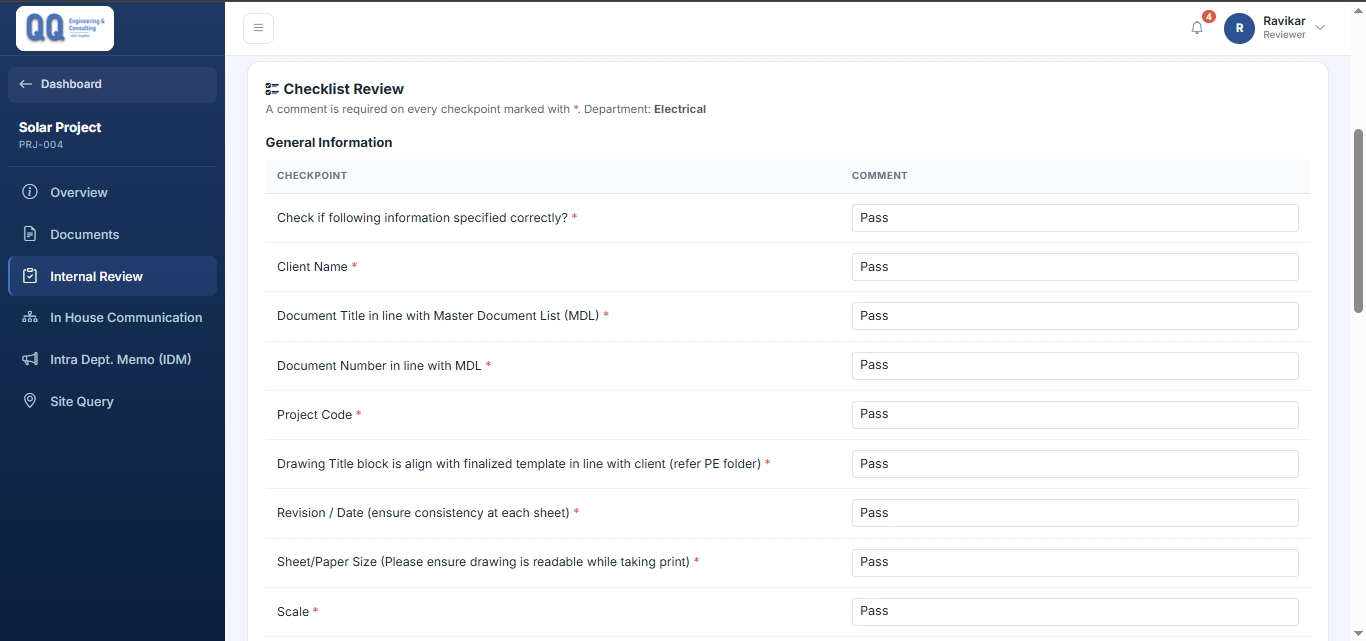The height and width of the screenshot is (641, 1366).
Task: Open the notifications bell icon
Action: [x=1197, y=28]
